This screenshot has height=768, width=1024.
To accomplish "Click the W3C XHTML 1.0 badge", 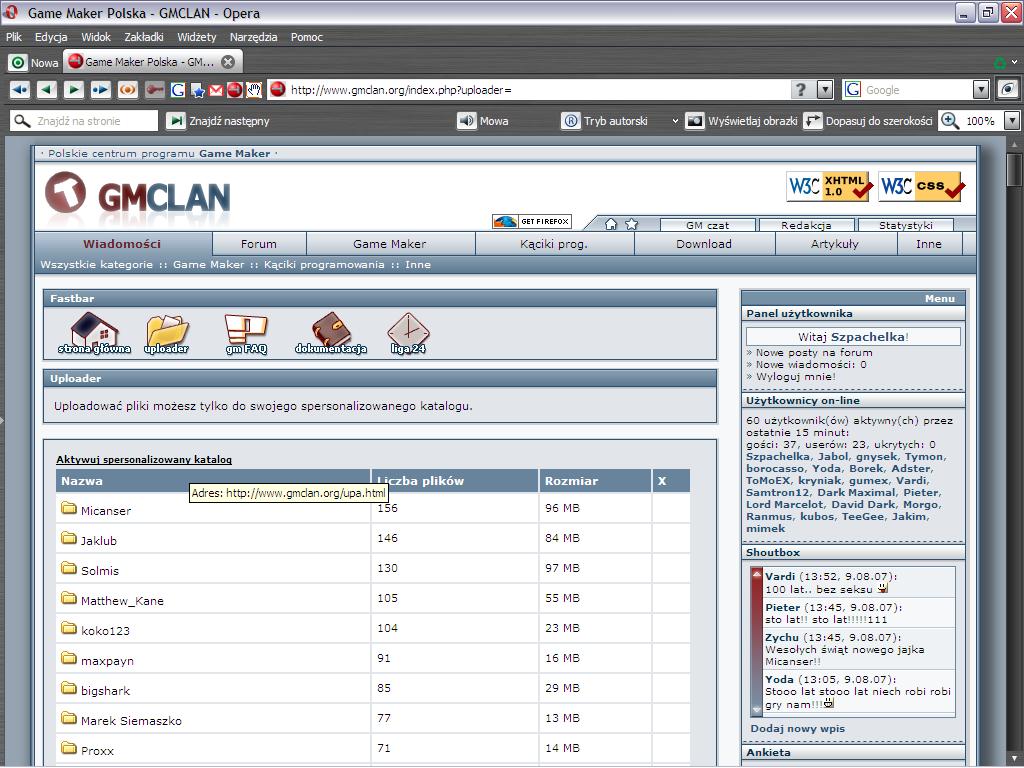I will pyautogui.click(x=829, y=186).
